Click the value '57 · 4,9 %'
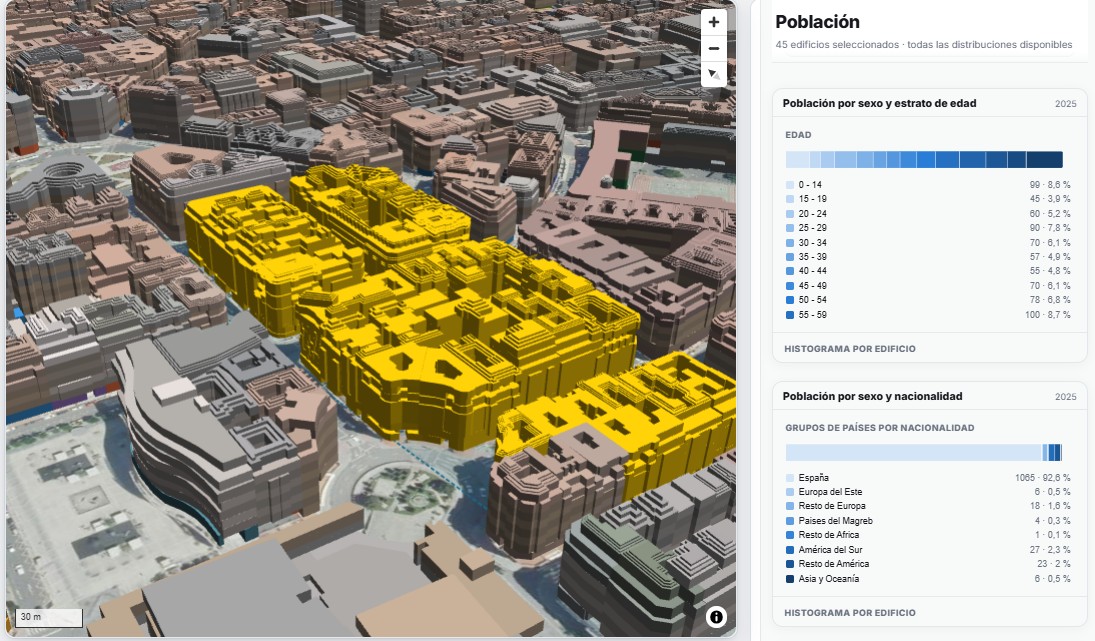Viewport: 1095px width, 641px height. point(1050,257)
